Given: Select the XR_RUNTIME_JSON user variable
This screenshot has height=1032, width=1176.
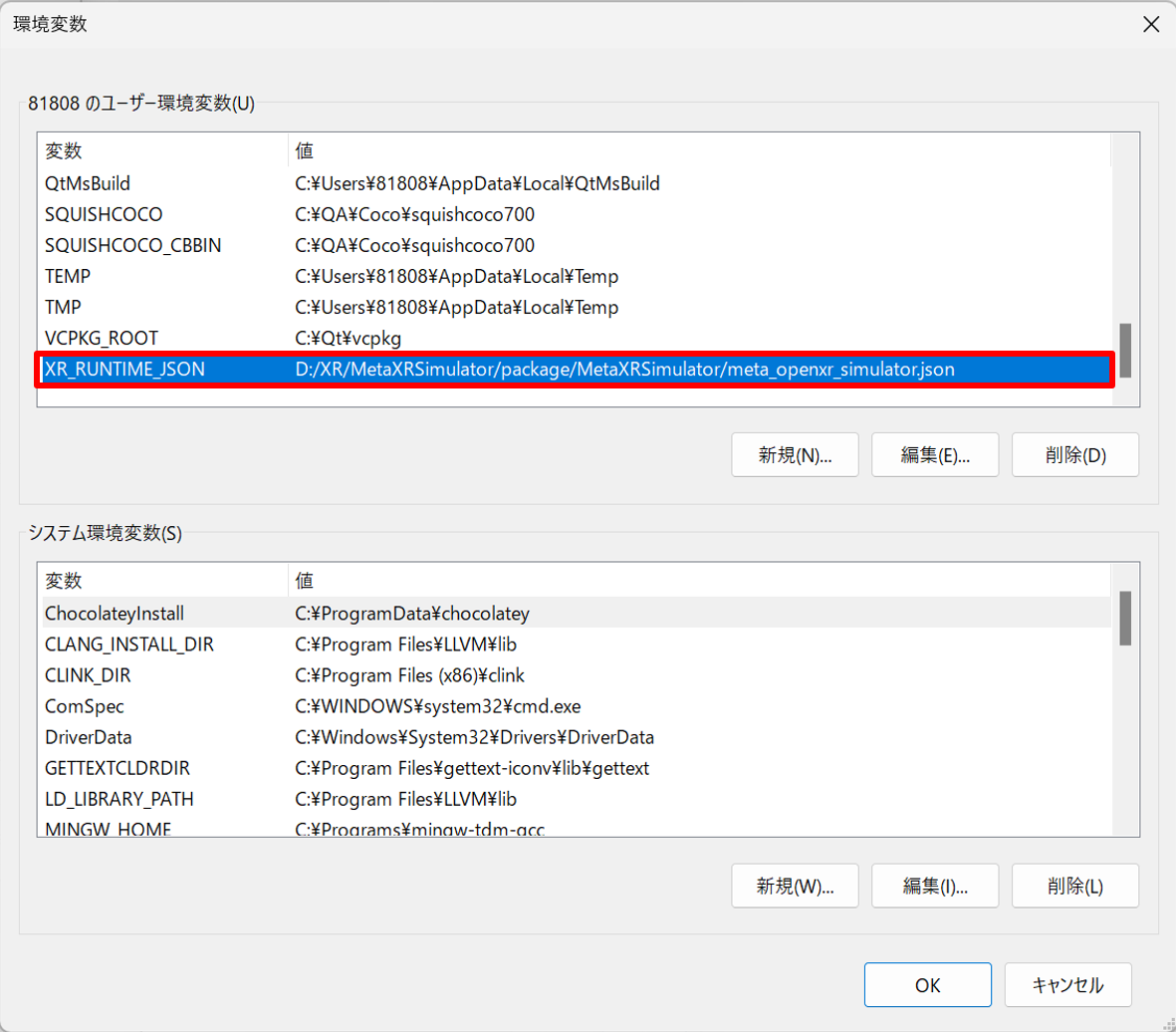Looking at the screenshot, I should click(124, 370).
